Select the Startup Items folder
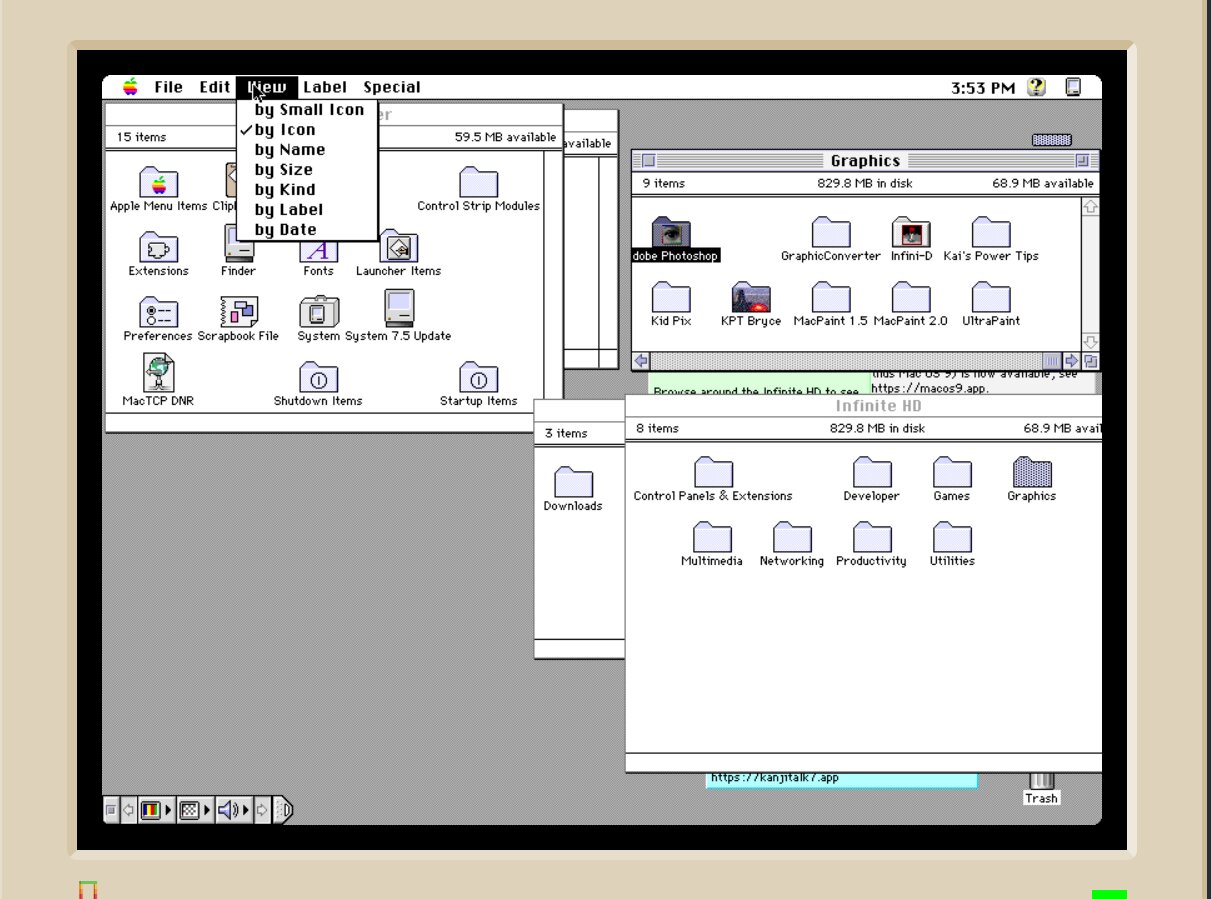 pyautogui.click(x=478, y=377)
